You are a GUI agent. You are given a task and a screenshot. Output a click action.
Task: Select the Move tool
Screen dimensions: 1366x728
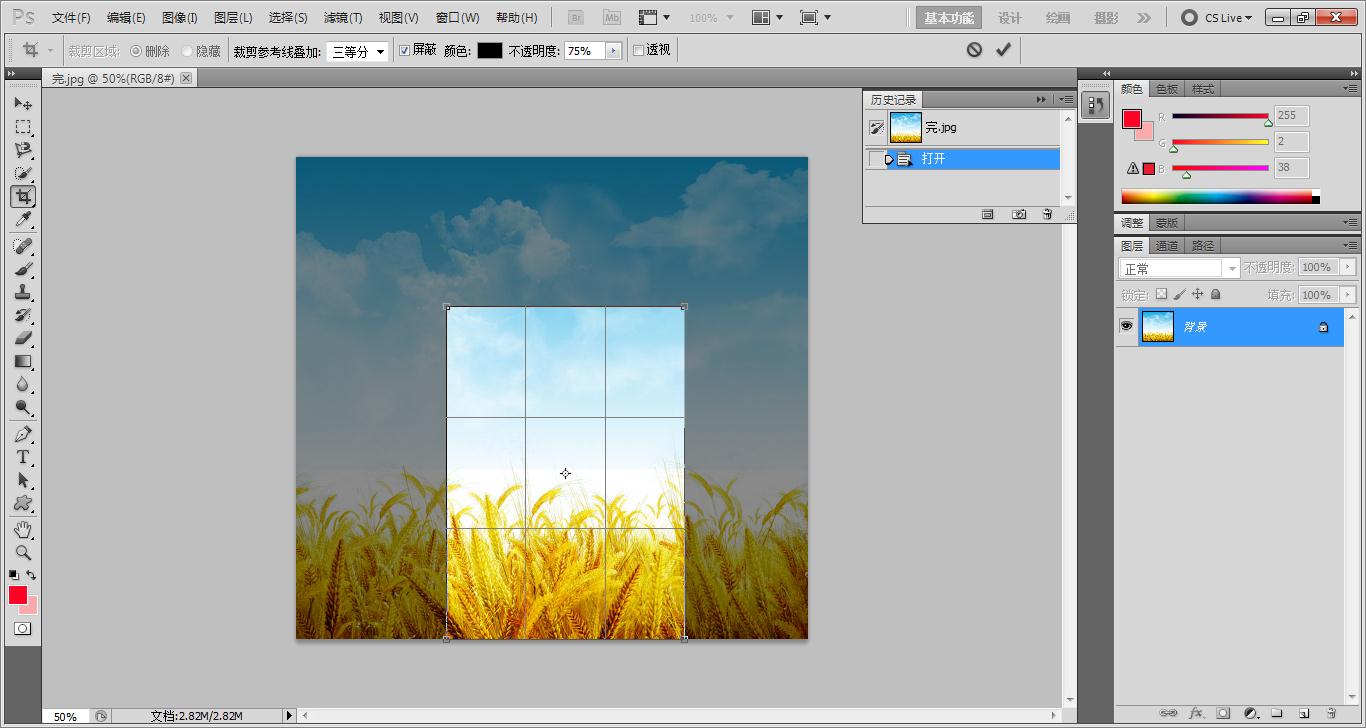(x=23, y=104)
